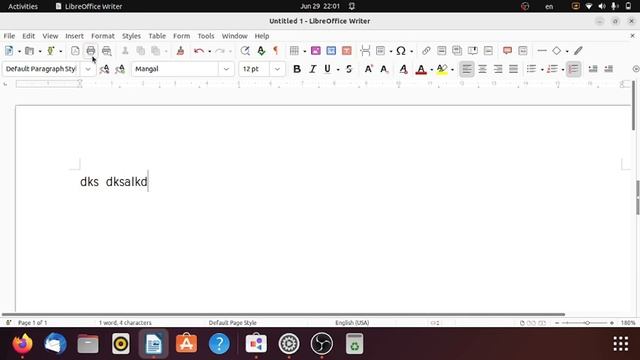This screenshot has width=640, height=360.
Task: Click the Default Paragraph Style field
Action: [x=42, y=69]
